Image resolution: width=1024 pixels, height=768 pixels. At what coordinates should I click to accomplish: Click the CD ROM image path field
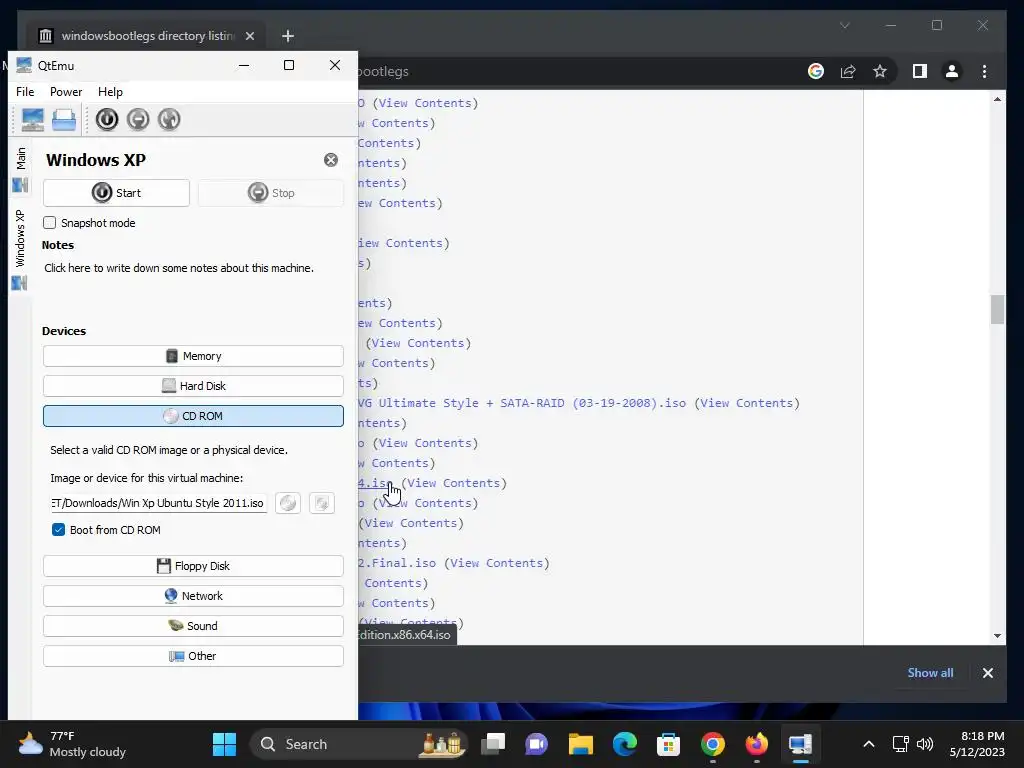point(159,503)
